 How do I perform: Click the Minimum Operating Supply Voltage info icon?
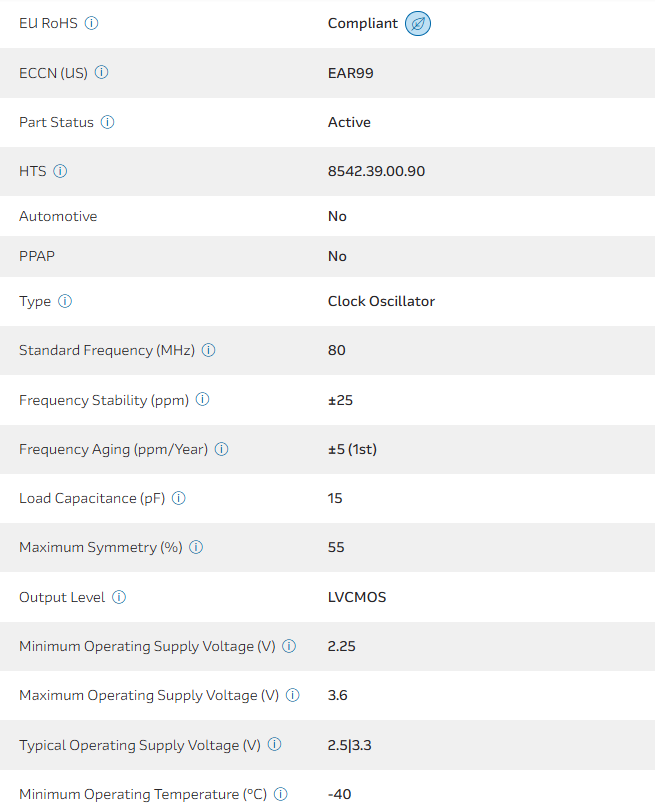[x=289, y=646]
